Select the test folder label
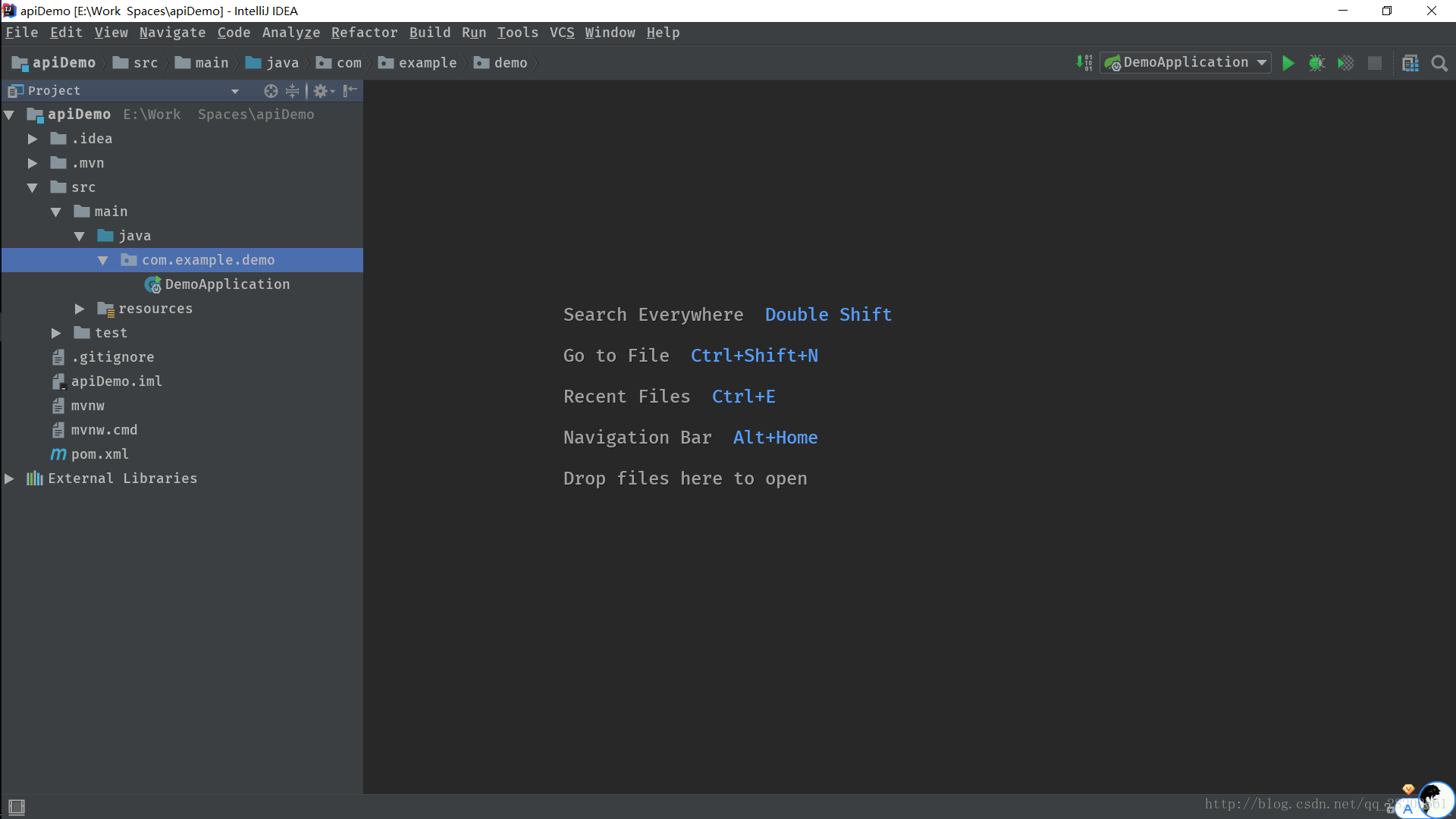1456x819 pixels. click(111, 333)
